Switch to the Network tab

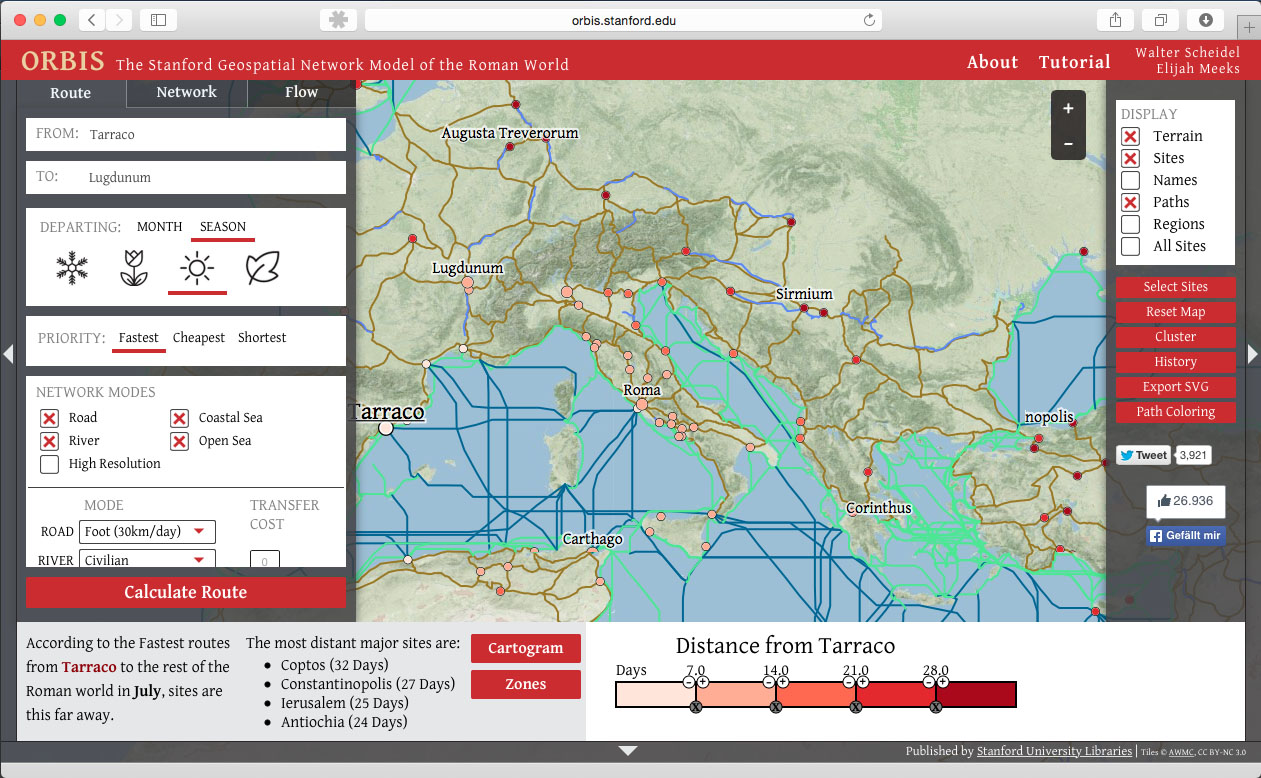pyautogui.click(x=186, y=92)
